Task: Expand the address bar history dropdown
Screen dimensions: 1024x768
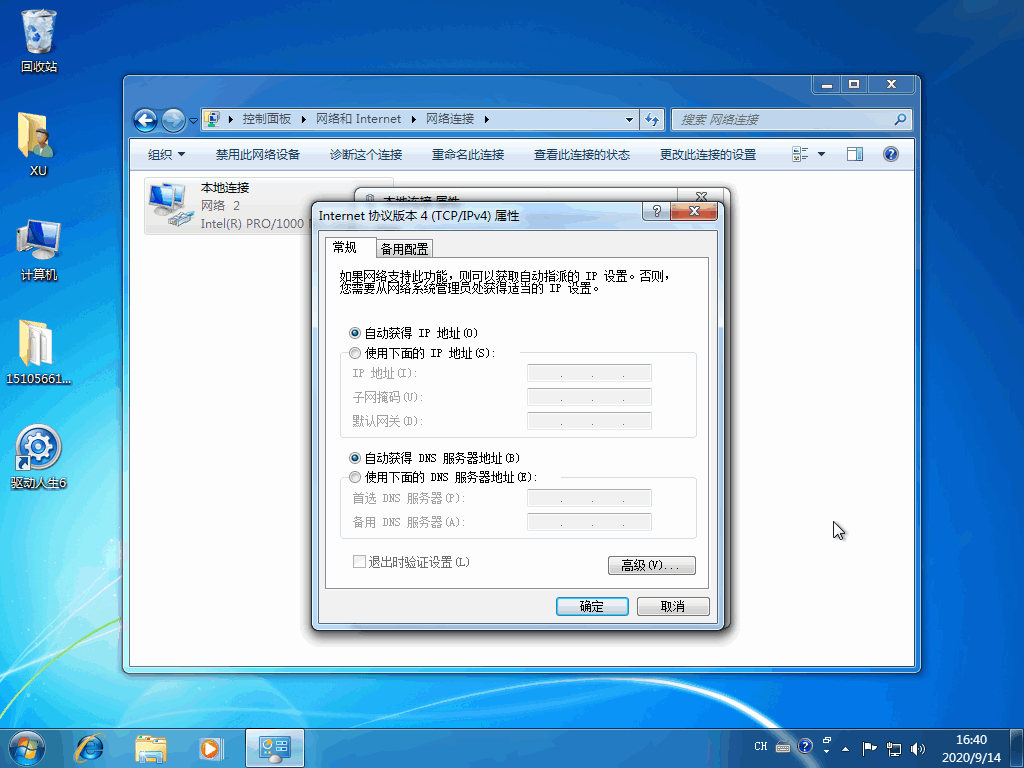Action: [x=629, y=119]
